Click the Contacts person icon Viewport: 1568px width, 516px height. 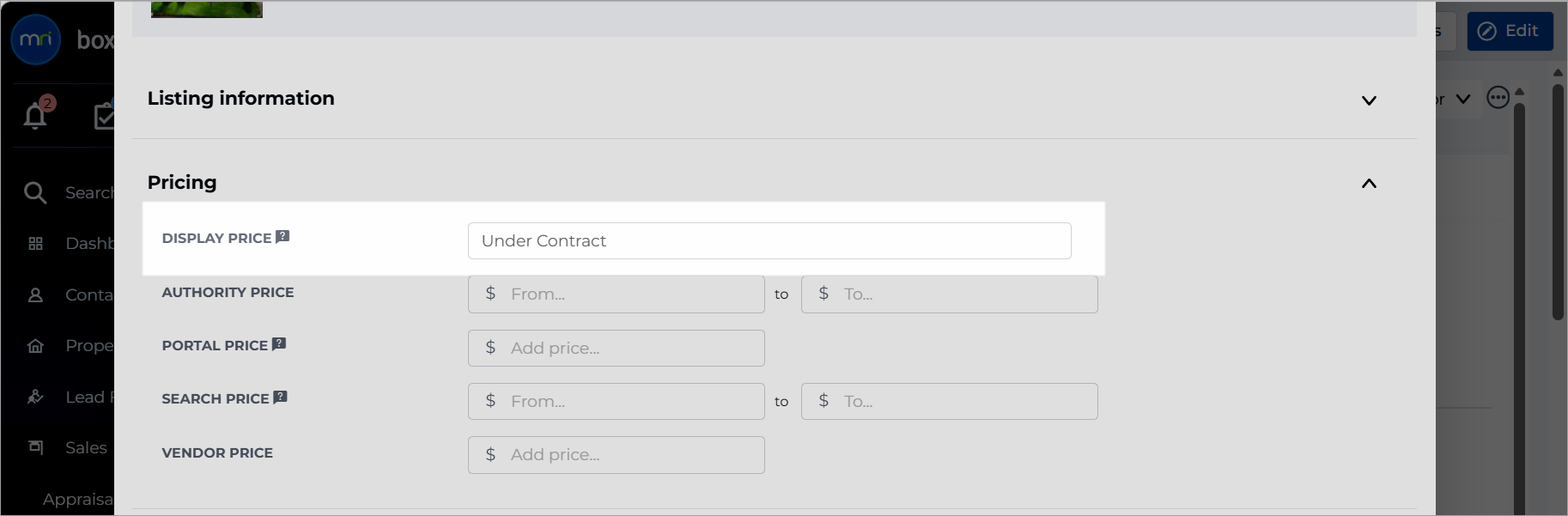click(35, 295)
